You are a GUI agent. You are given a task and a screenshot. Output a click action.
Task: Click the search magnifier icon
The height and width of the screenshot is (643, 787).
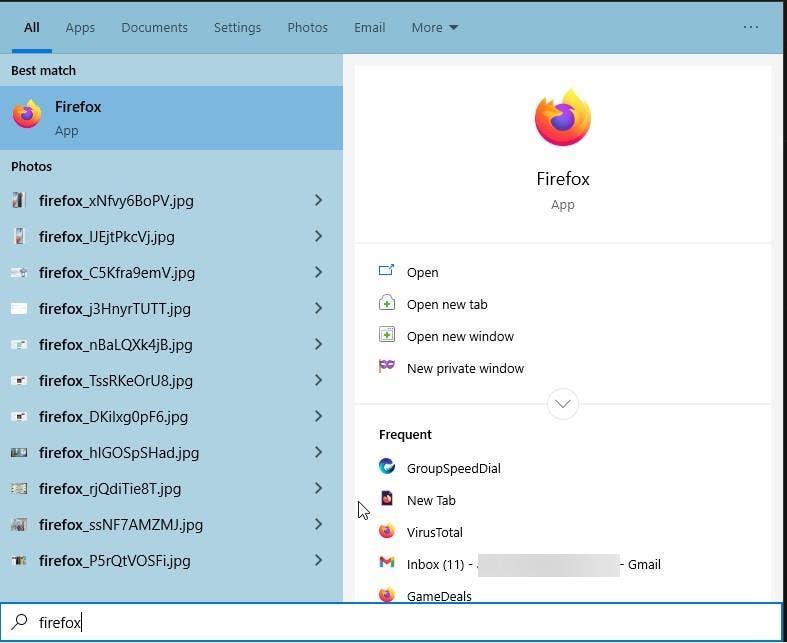[x=20, y=622]
